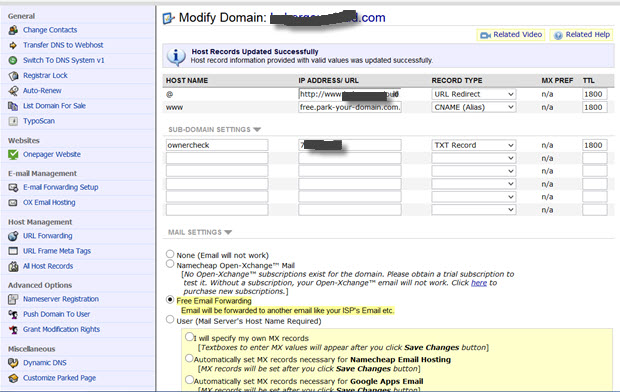Open OX Email Hosting link
620x392 pixels.
(49, 203)
